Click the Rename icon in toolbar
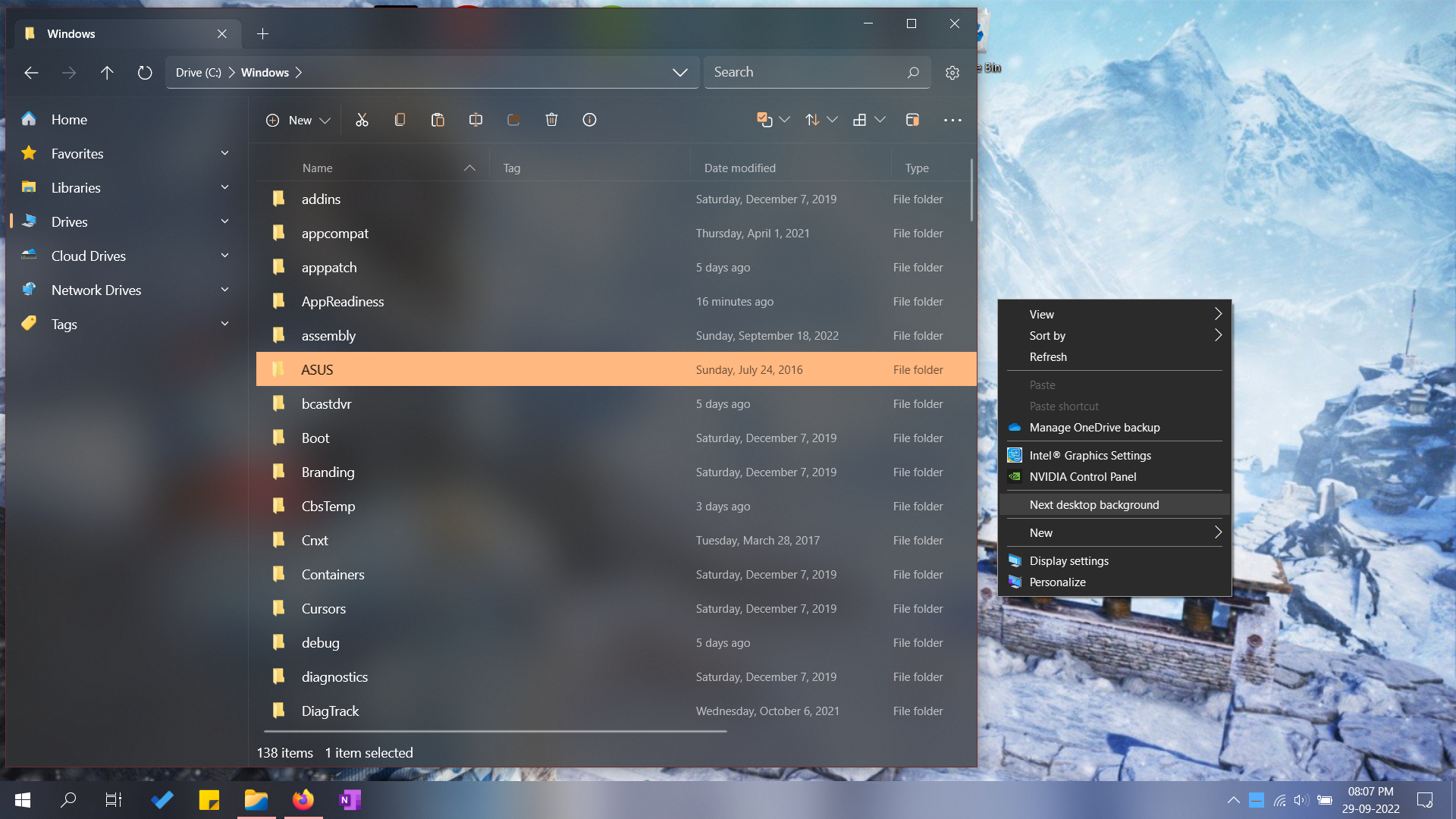Screen dimensions: 1456x819 point(475,120)
